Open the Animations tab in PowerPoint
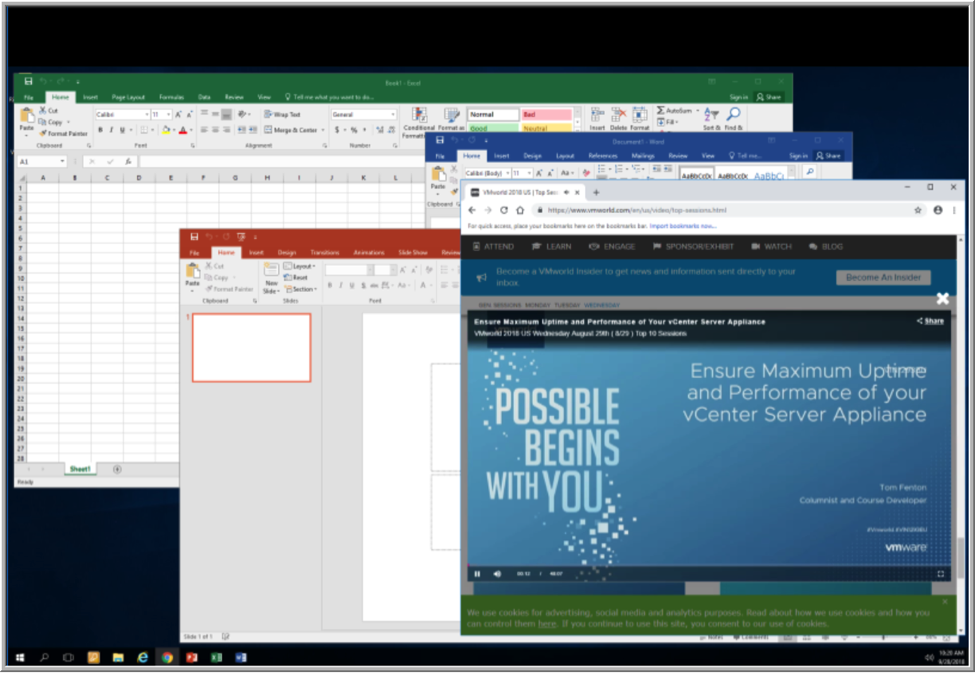The height and width of the screenshot is (673, 975). tap(369, 253)
